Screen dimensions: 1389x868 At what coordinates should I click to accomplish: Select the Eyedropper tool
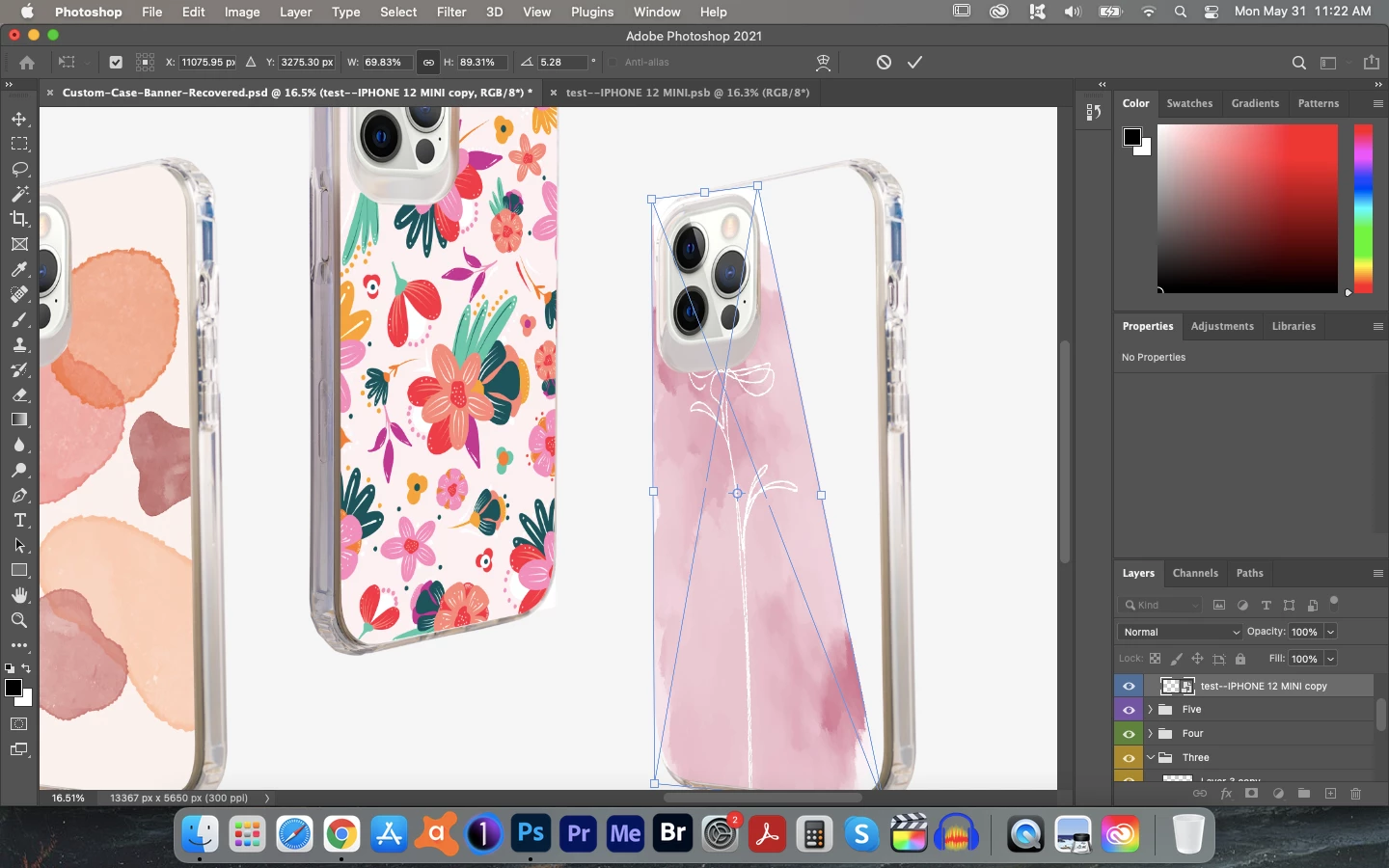[x=19, y=269]
